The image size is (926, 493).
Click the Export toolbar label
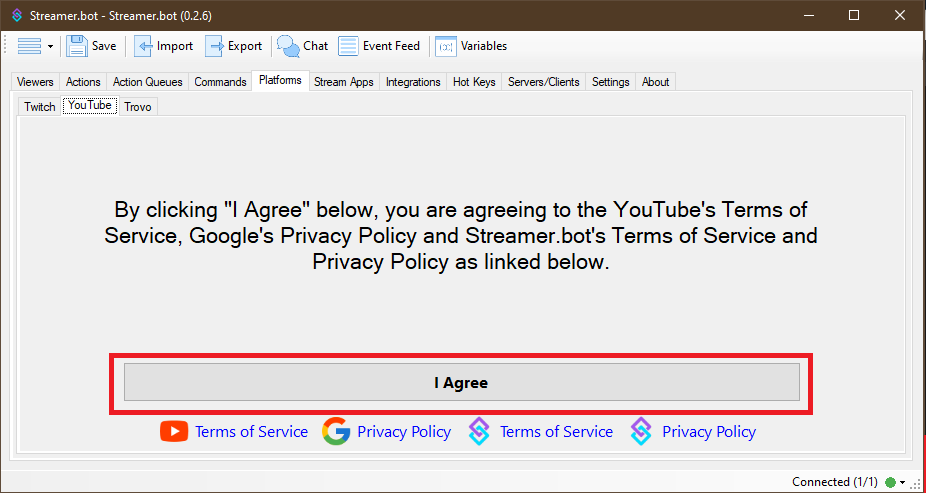point(244,46)
